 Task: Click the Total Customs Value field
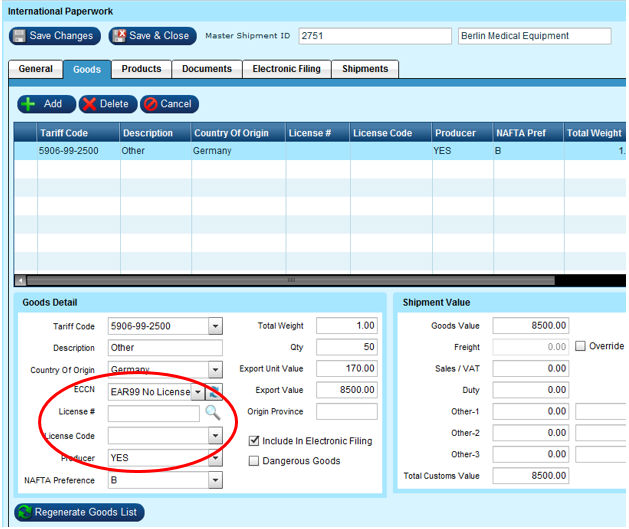pos(530,476)
